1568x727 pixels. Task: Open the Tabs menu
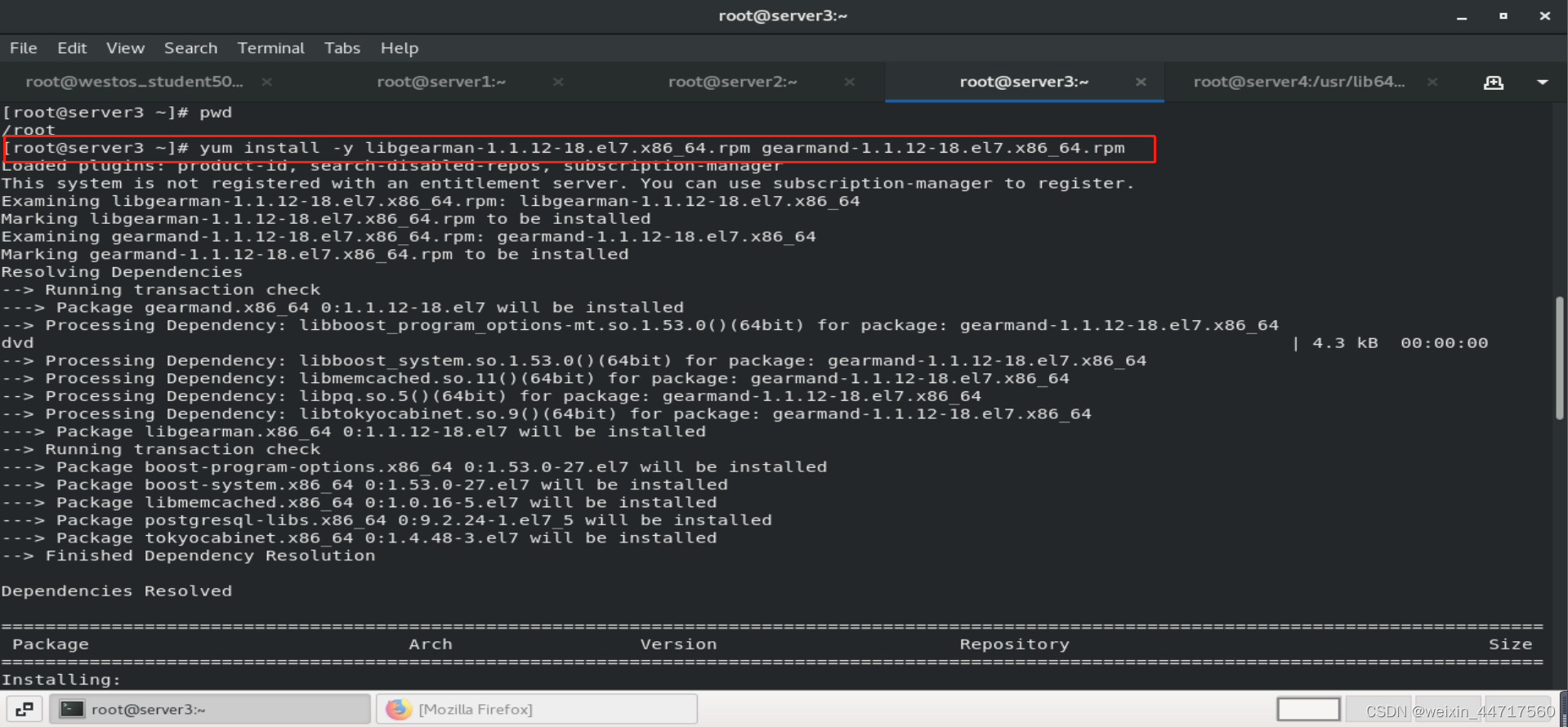click(342, 48)
